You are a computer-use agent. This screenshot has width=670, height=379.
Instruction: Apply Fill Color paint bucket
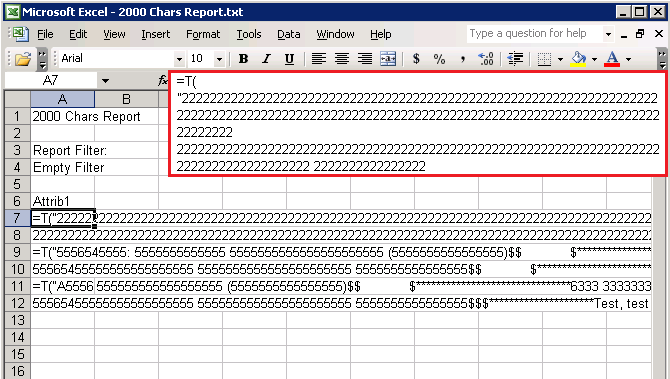tap(579, 59)
